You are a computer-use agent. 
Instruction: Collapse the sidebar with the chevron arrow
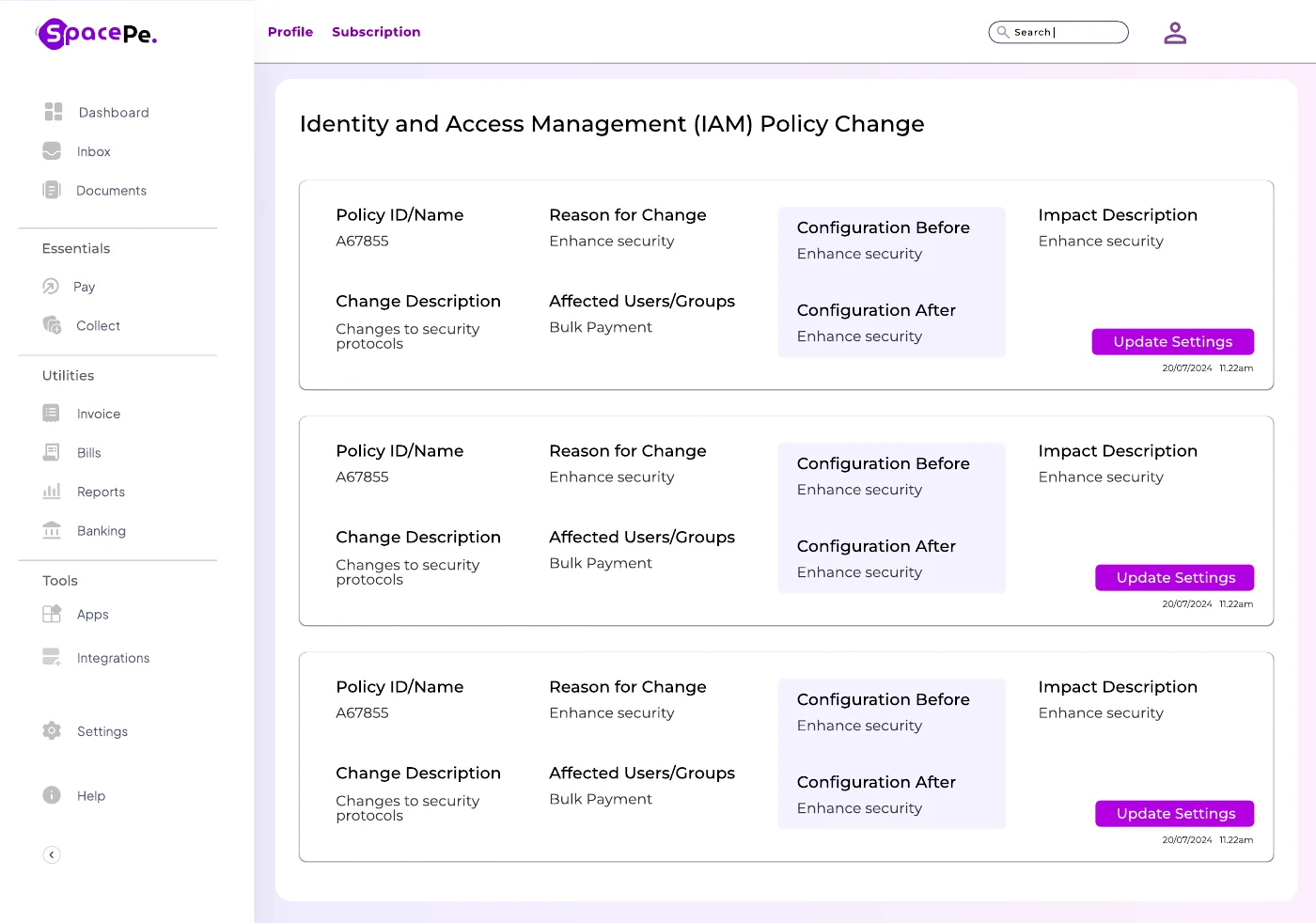[52, 854]
